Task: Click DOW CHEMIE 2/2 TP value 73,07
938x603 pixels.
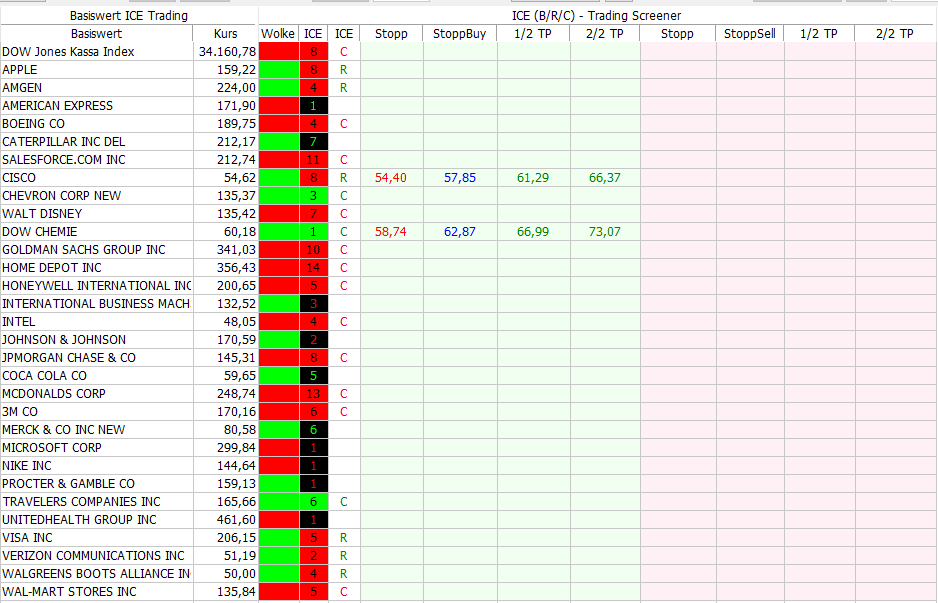Action: point(604,232)
